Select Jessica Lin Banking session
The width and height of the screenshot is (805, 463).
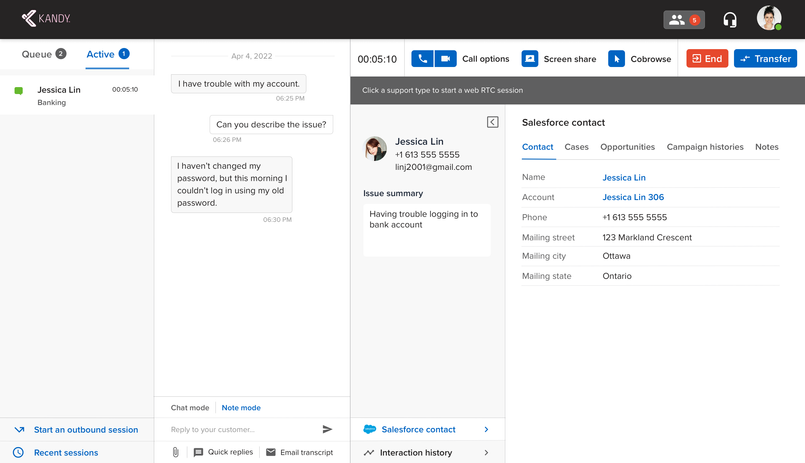(x=77, y=95)
